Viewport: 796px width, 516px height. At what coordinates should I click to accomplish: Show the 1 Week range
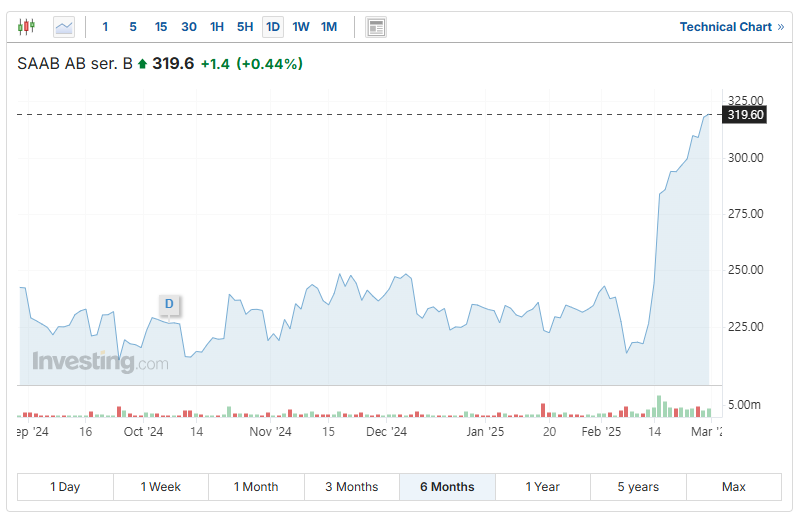pos(160,487)
